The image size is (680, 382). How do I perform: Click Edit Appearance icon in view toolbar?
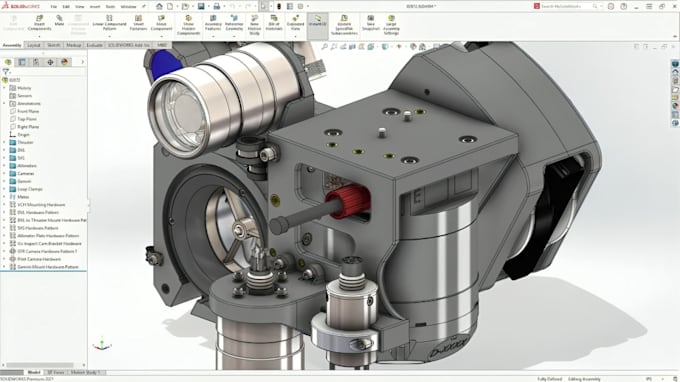pyautogui.click(x=413, y=46)
